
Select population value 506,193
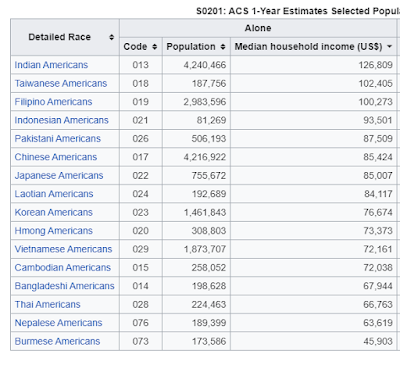[x=209, y=139]
